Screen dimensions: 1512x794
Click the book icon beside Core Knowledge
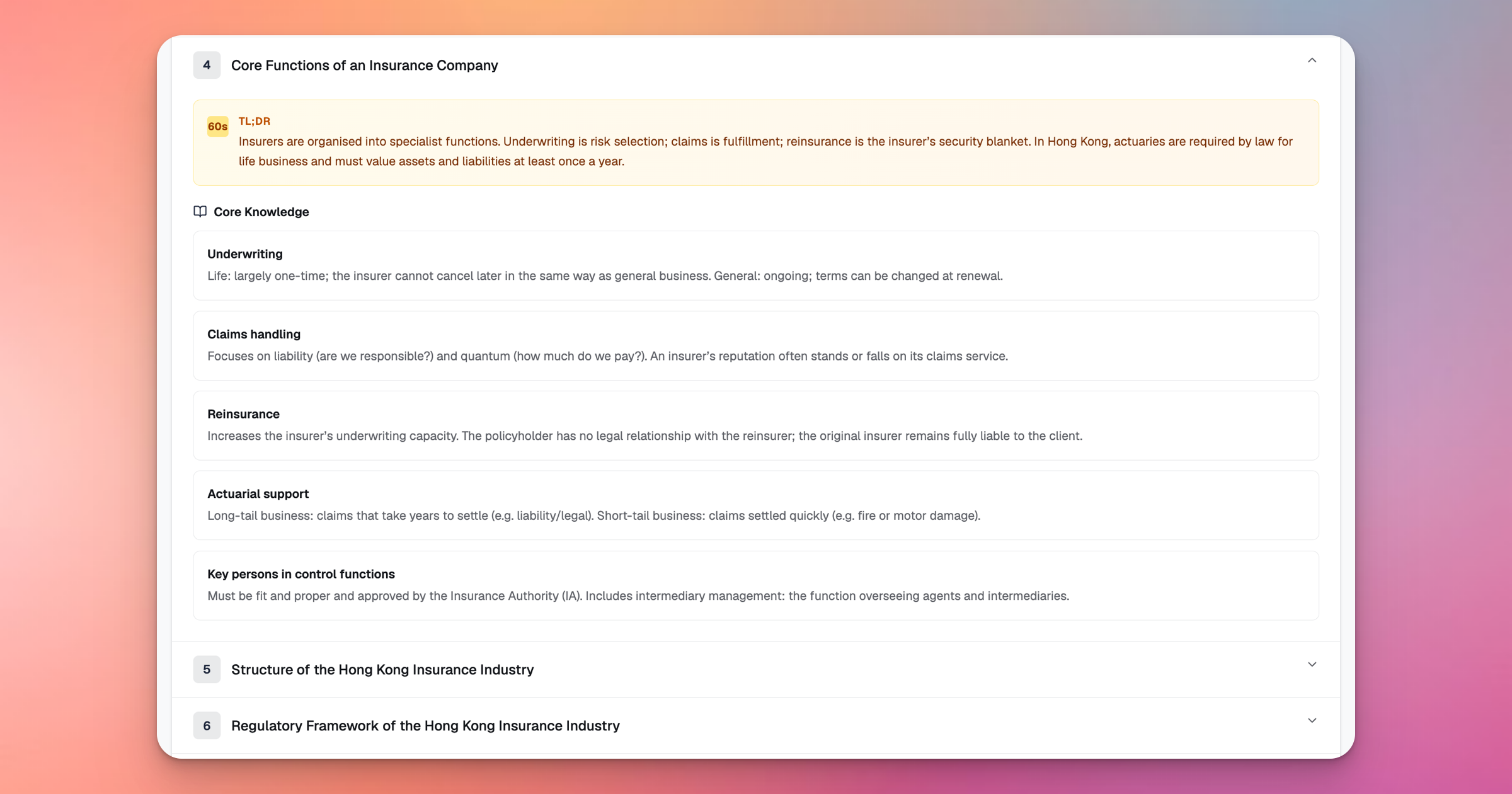(200, 212)
